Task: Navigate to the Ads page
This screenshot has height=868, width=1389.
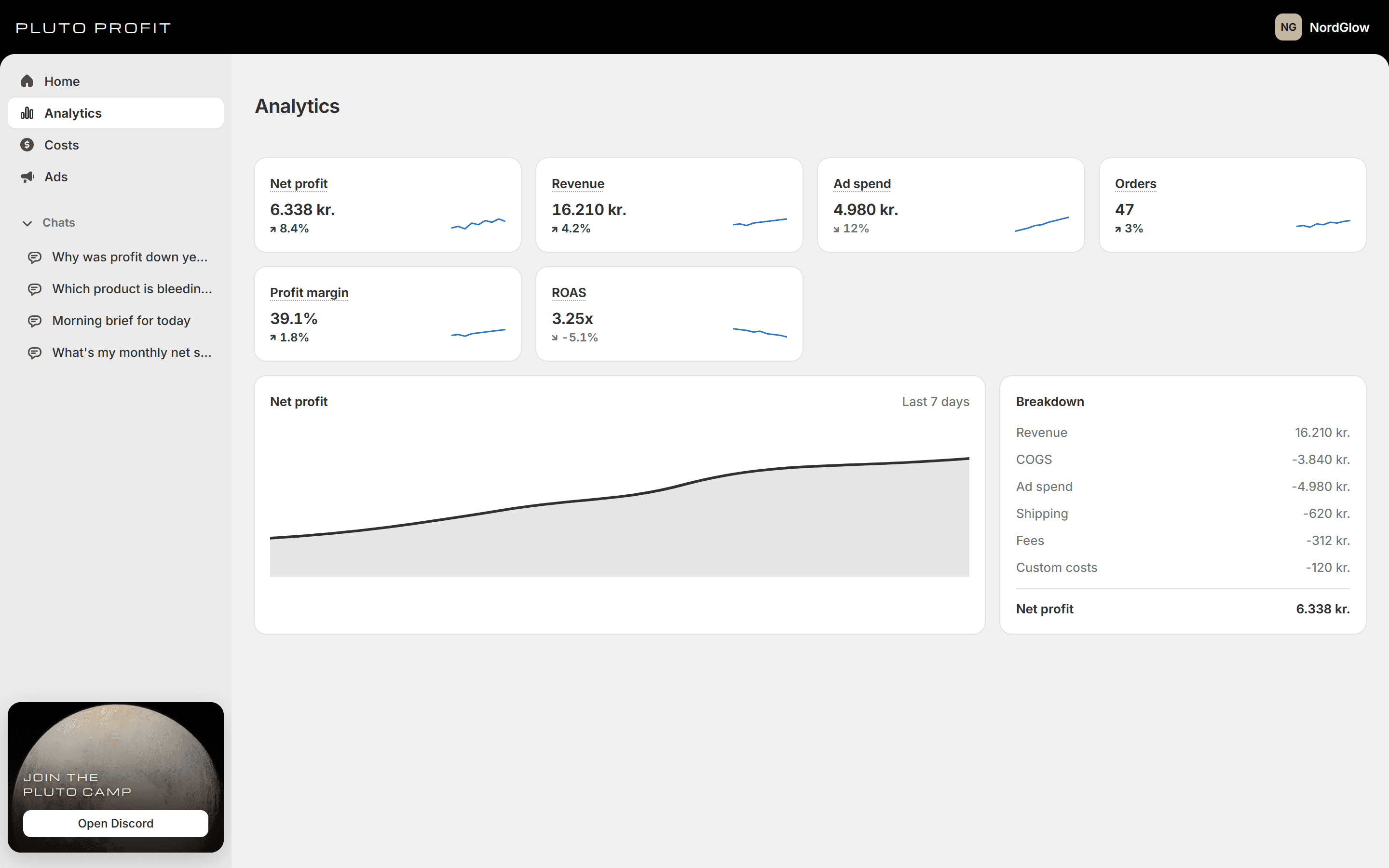Action: (x=115, y=177)
